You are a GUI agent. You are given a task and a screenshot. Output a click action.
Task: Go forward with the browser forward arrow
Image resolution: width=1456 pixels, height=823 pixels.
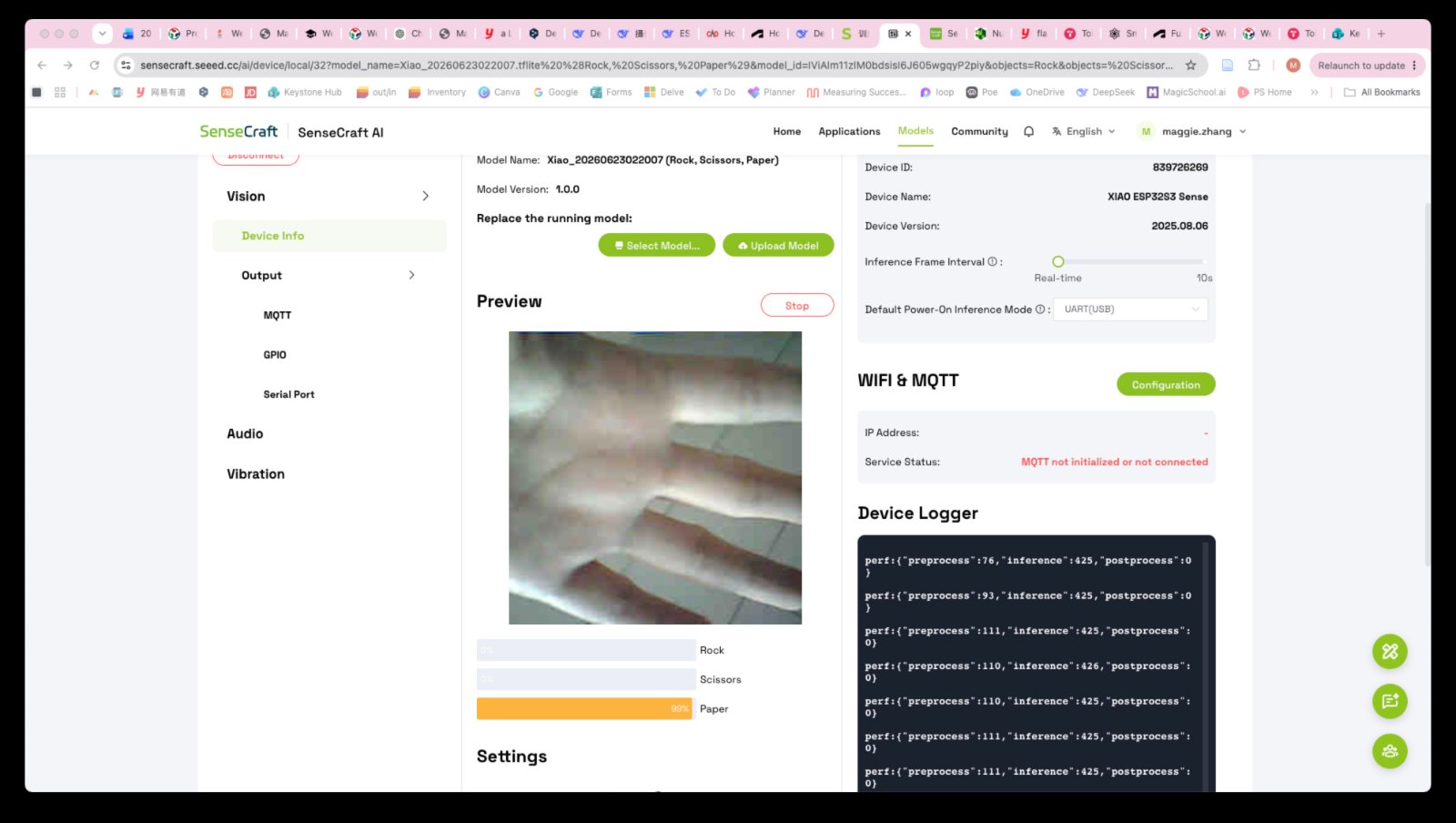(67, 66)
